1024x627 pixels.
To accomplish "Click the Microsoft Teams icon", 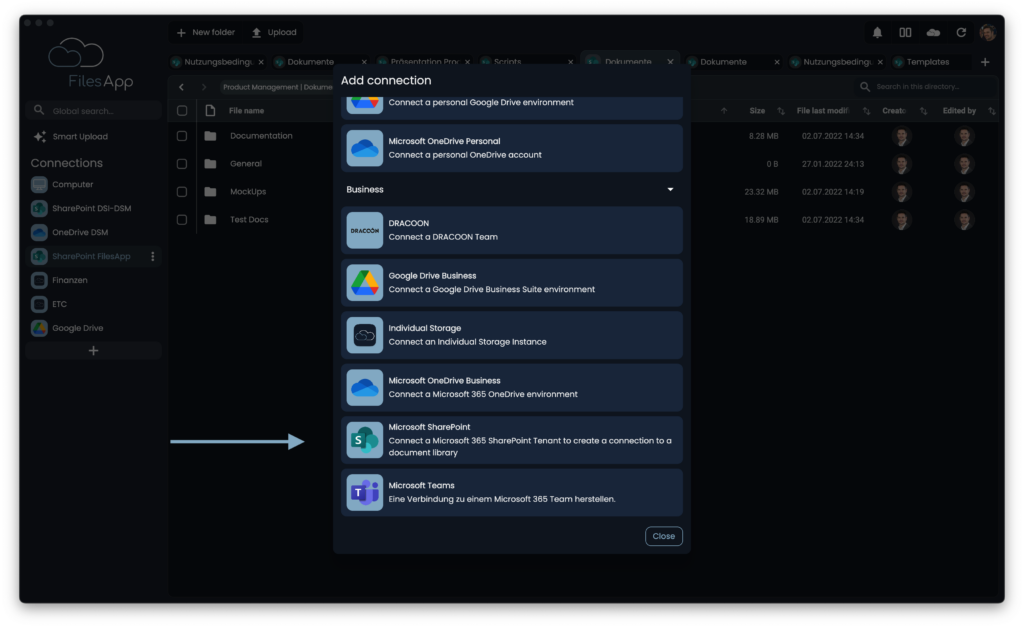I will (x=364, y=492).
